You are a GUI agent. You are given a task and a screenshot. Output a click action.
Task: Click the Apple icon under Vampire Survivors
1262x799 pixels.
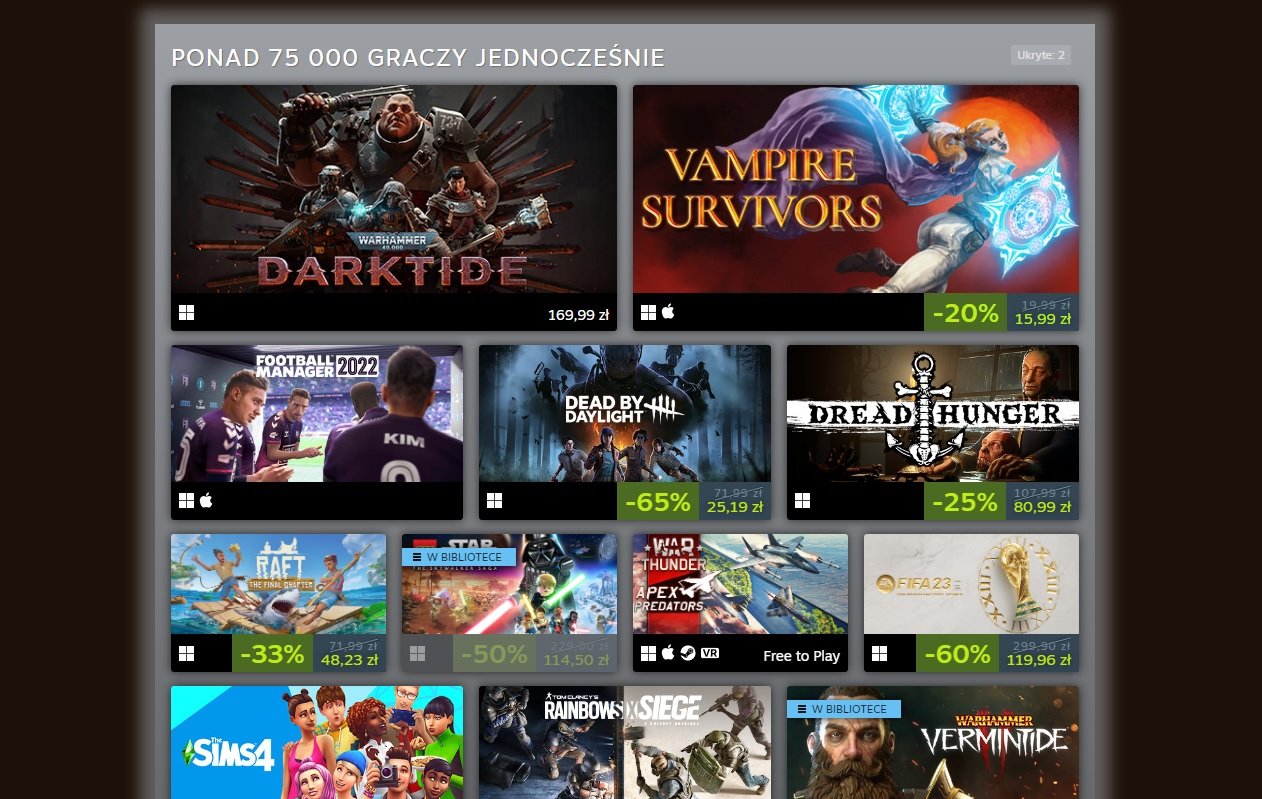tap(668, 312)
